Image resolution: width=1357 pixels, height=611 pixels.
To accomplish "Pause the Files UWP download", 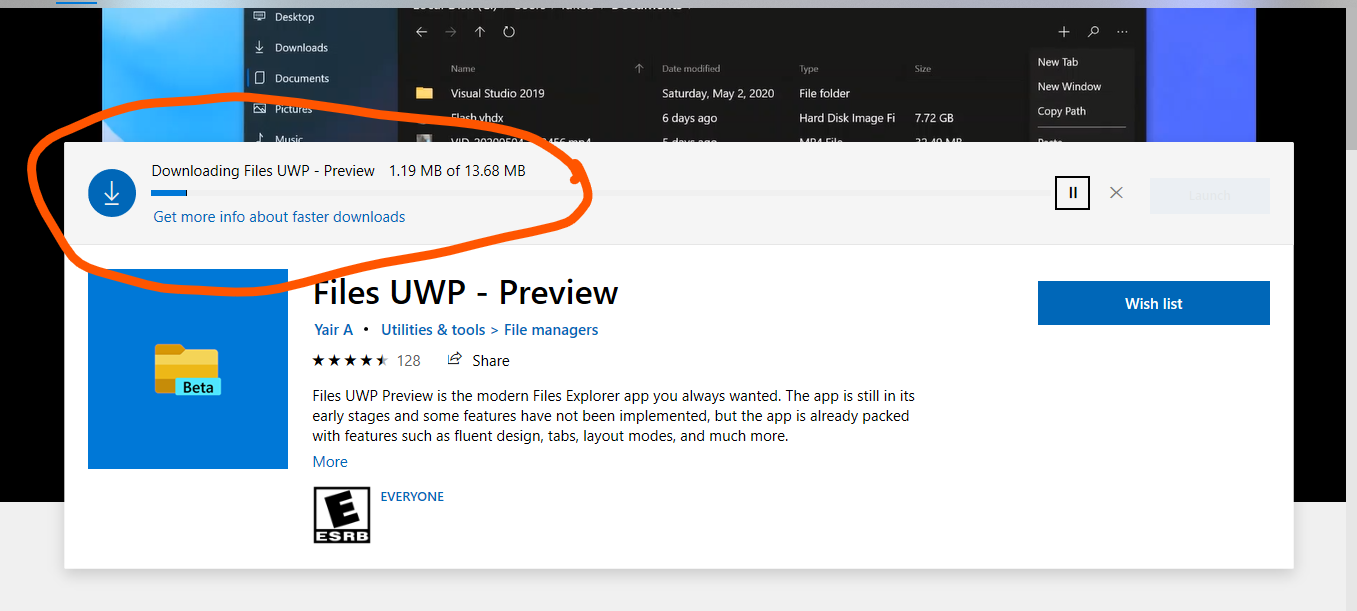I will click(x=1073, y=193).
